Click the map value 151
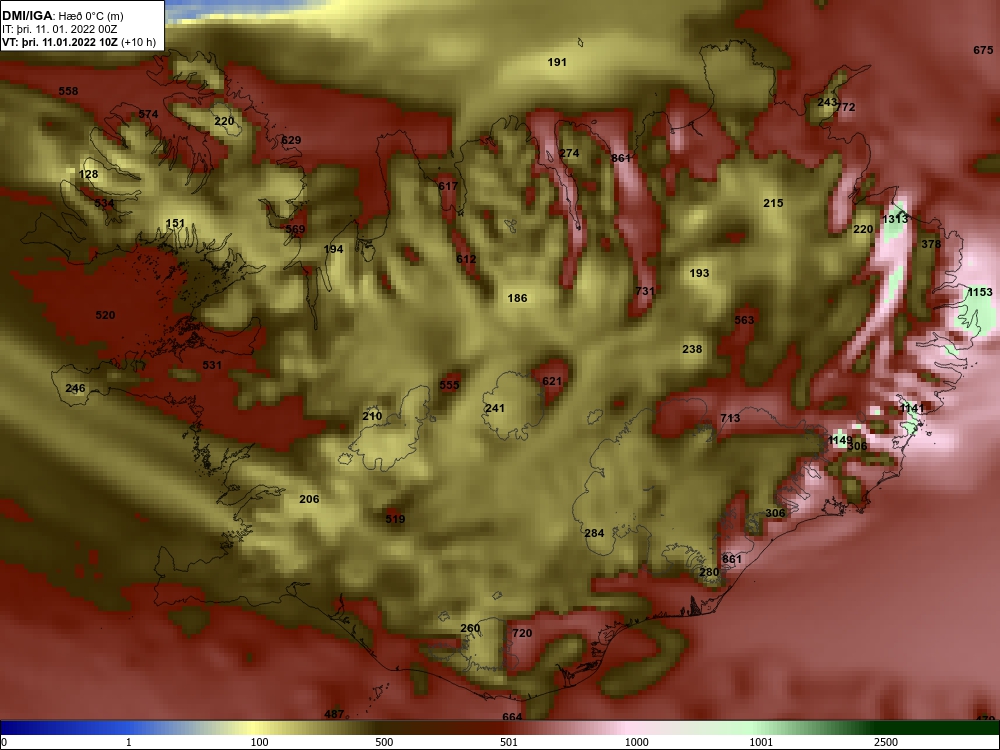1000x750 pixels. tap(175, 223)
